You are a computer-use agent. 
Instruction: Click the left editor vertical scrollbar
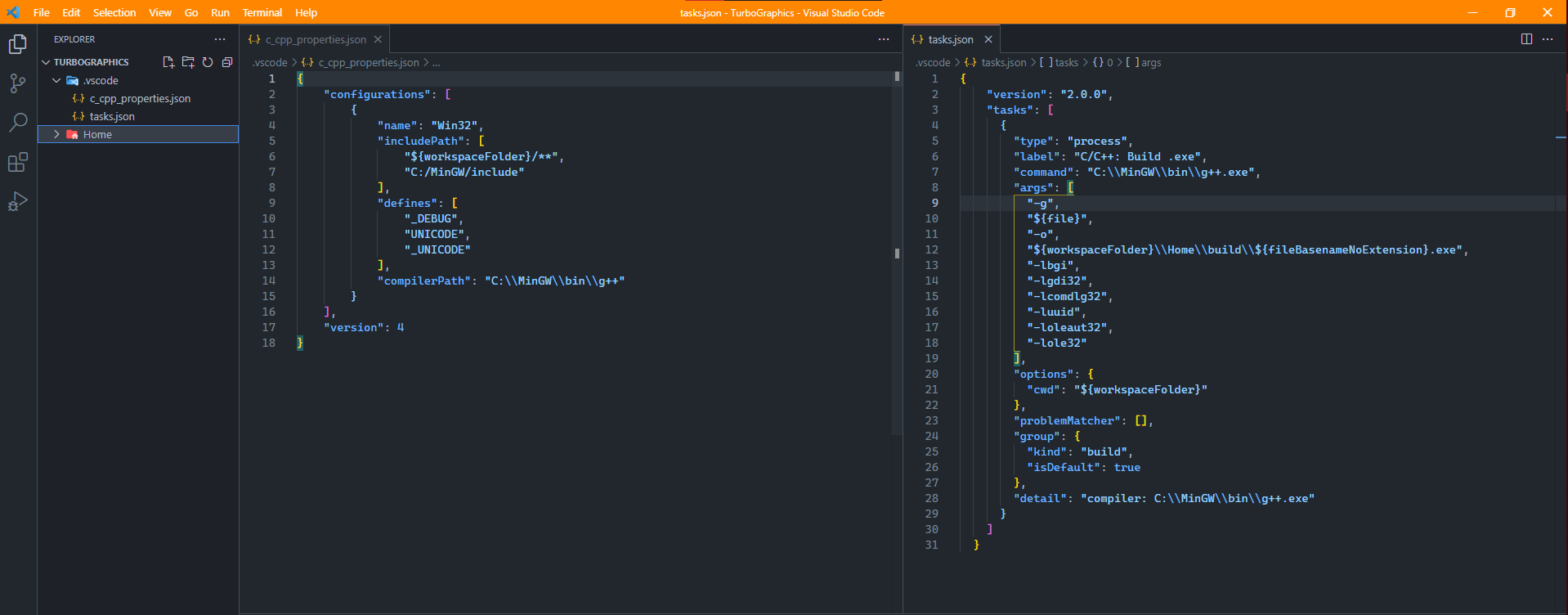(x=897, y=254)
